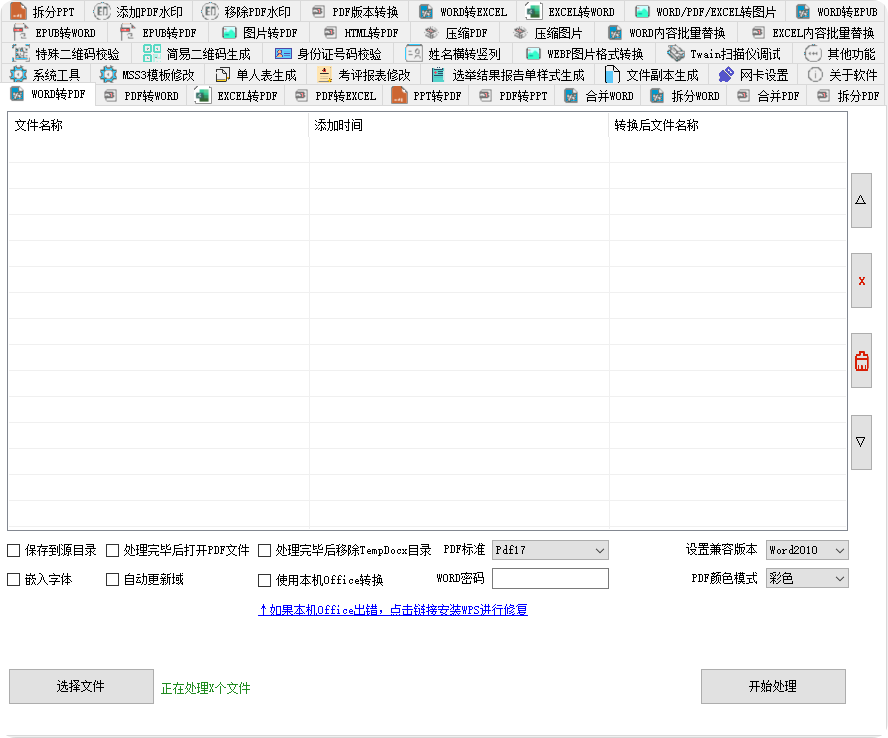The height and width of the screenshot is (738, 888).
Task: Move selected file down with triangle button
Action: coord(861,442)
